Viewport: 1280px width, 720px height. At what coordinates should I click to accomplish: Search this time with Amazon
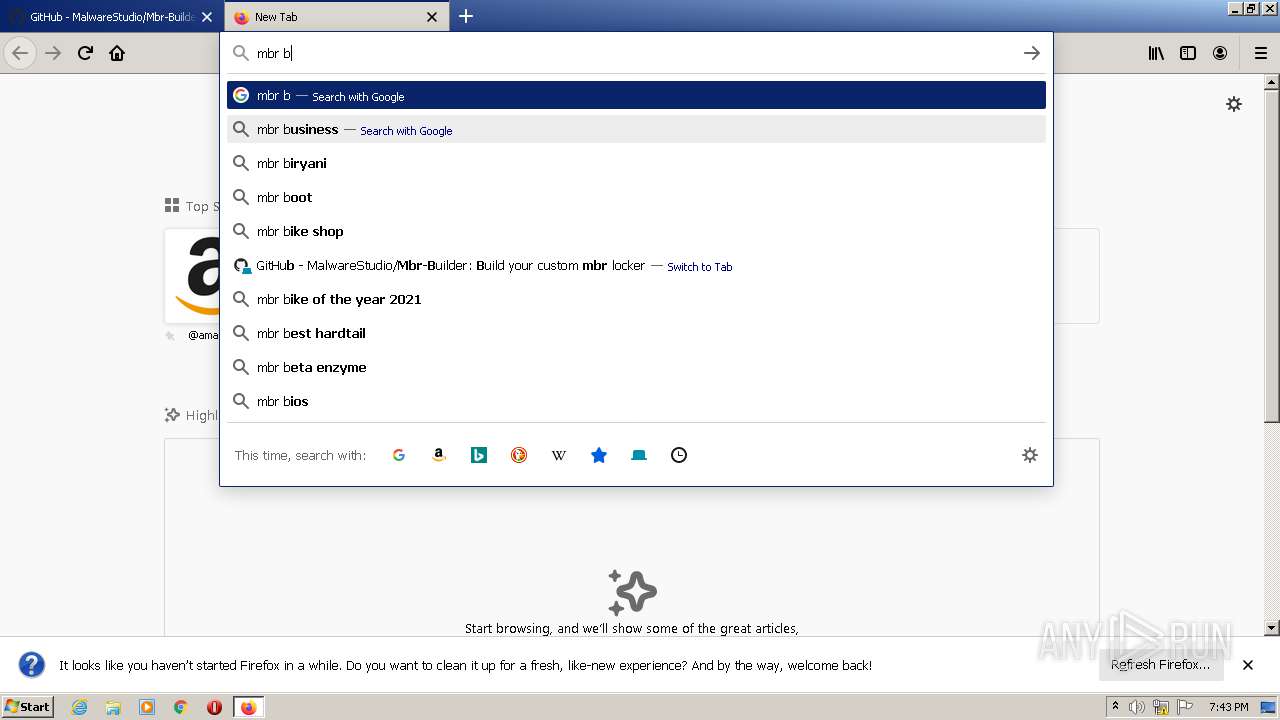(x=439, y=455)
